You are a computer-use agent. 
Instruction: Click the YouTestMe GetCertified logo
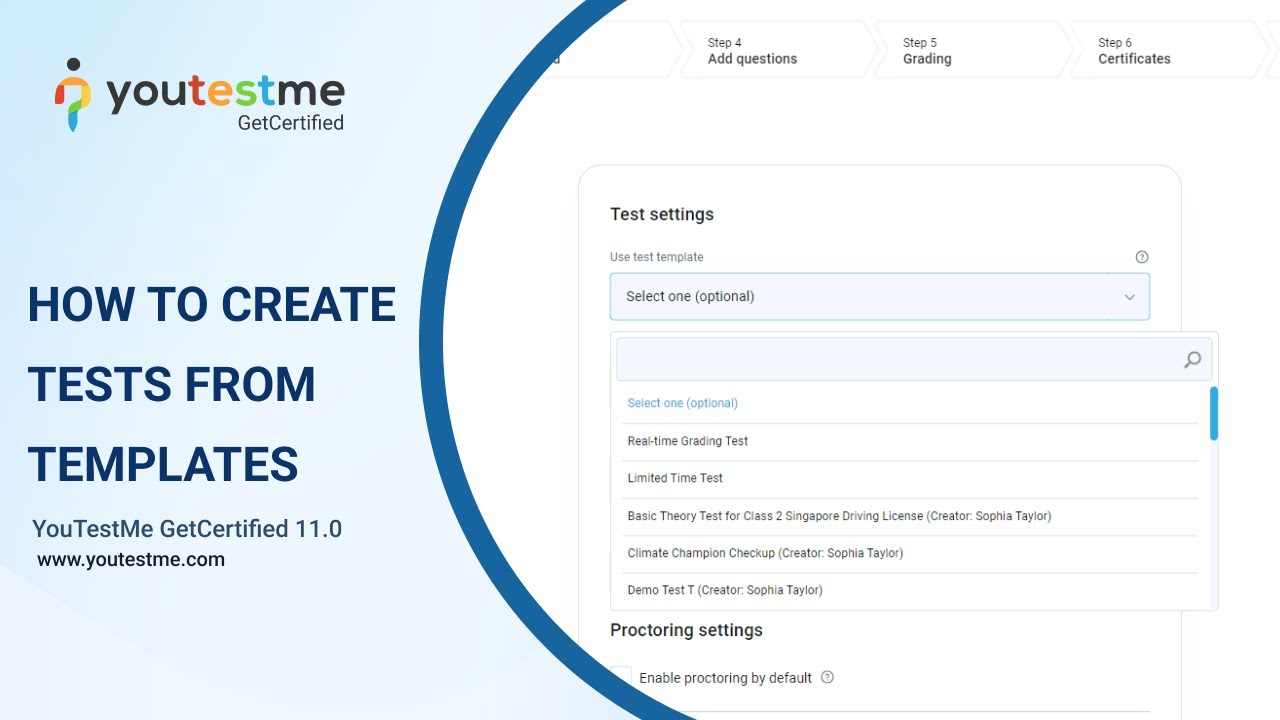(200, 95)
